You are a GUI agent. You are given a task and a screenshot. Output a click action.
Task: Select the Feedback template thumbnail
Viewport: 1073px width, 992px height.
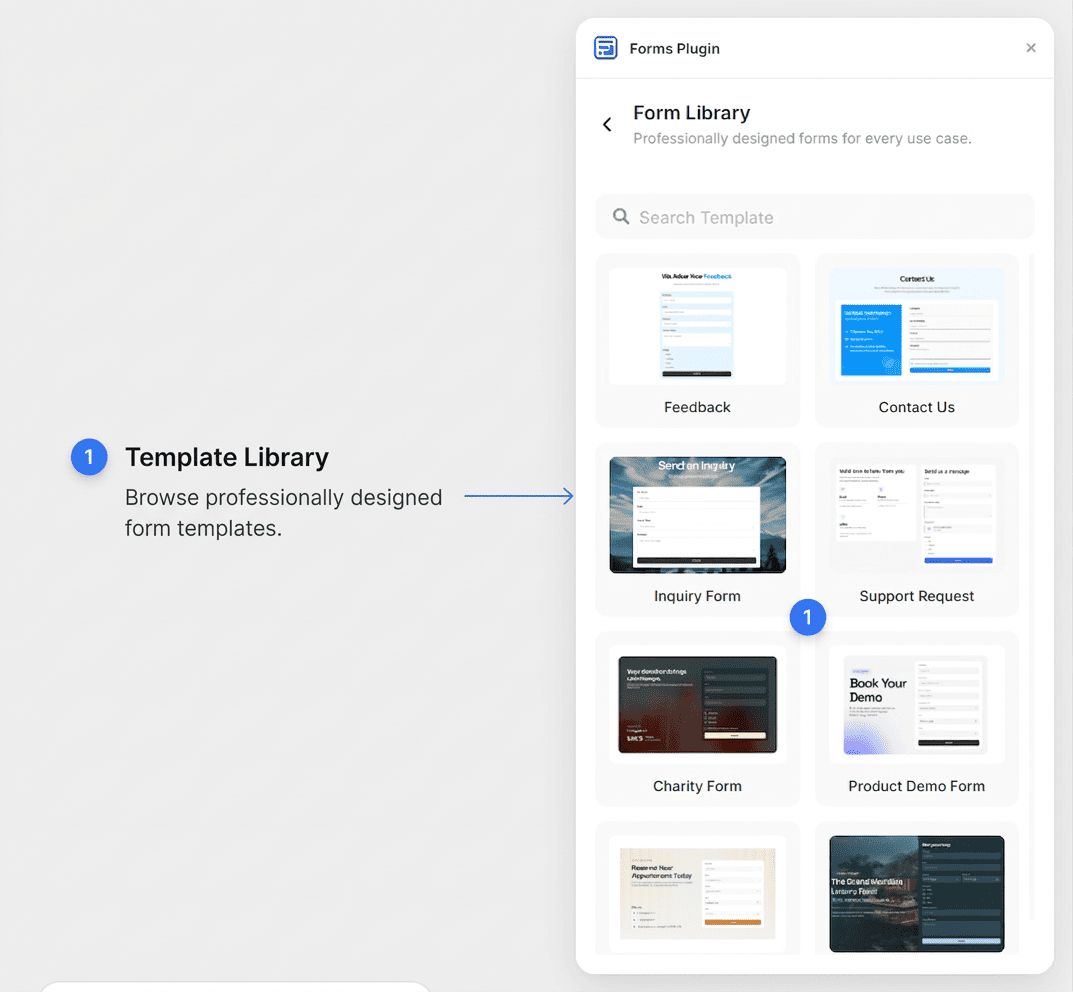[x=697, y=326]
